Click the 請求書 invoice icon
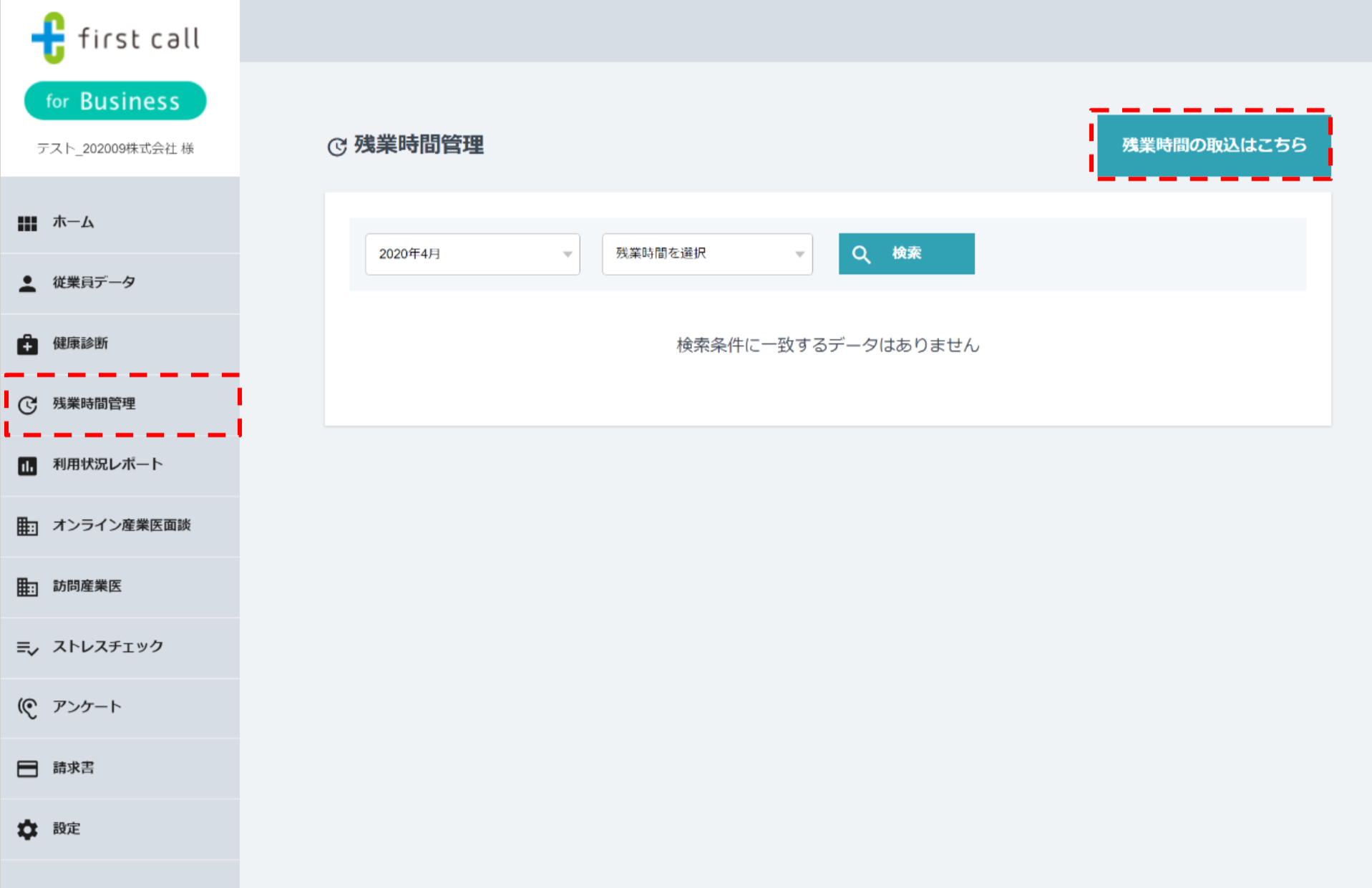This screenshot has width=1372, height=888. pyautogui.click(x=27, y=768)
